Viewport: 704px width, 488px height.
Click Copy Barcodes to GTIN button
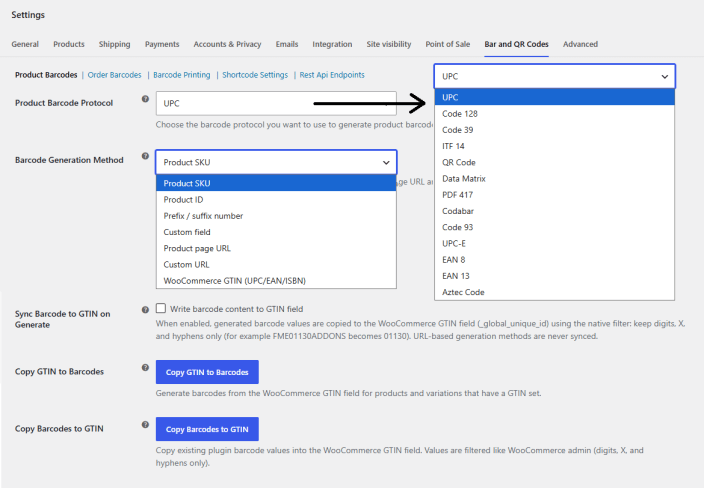tap(207, 429)
